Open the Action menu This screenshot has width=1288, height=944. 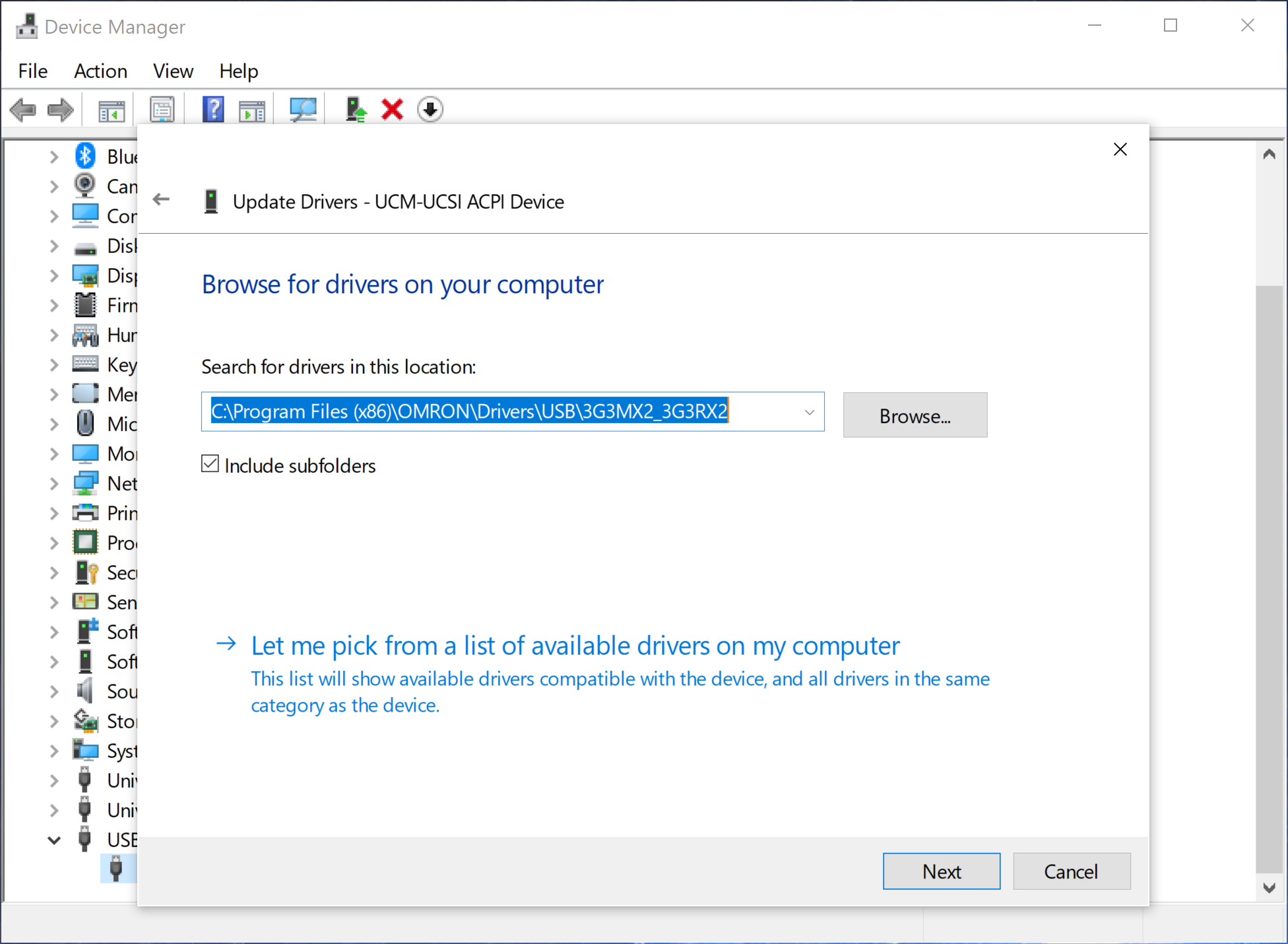[100, 71]
